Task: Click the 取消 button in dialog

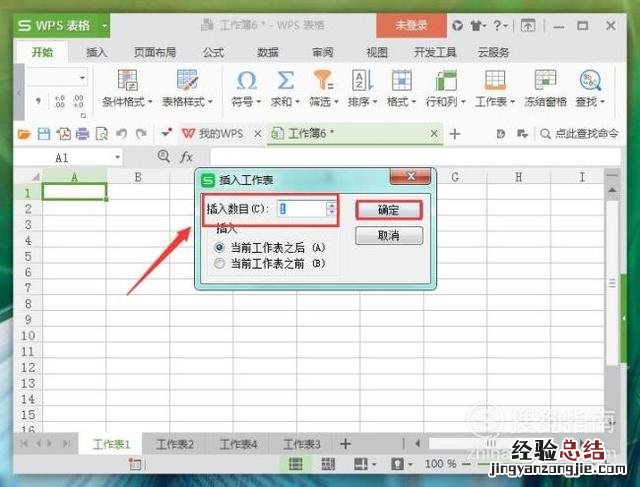Action: [x=389, y=236]
